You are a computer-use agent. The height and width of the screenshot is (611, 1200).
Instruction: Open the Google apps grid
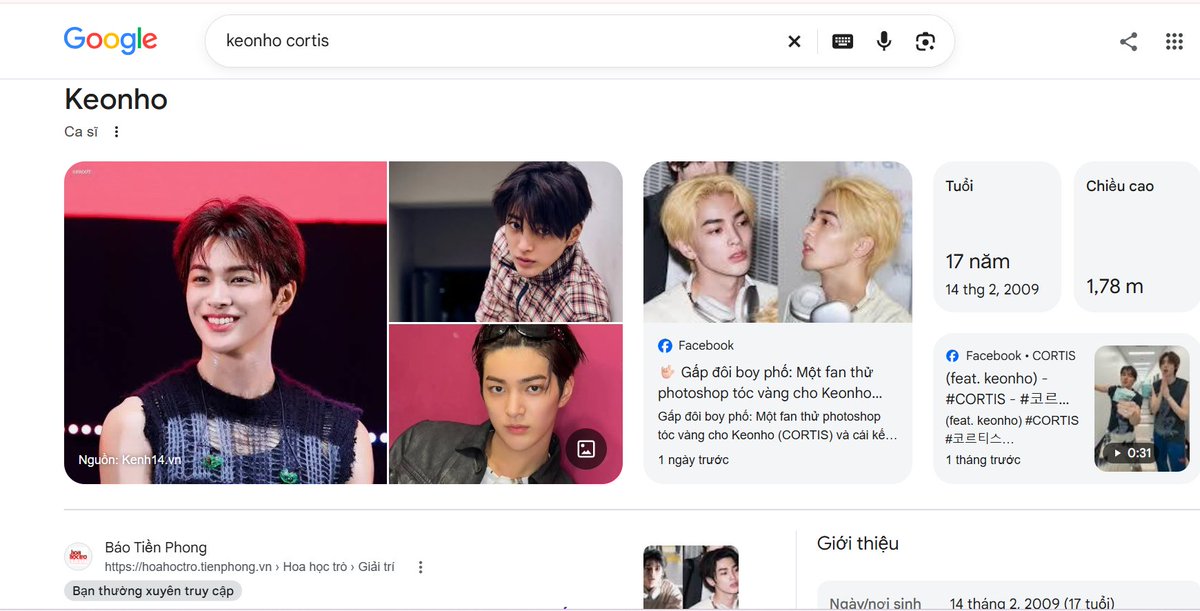pyautogui.click(x=1174, y=41)
